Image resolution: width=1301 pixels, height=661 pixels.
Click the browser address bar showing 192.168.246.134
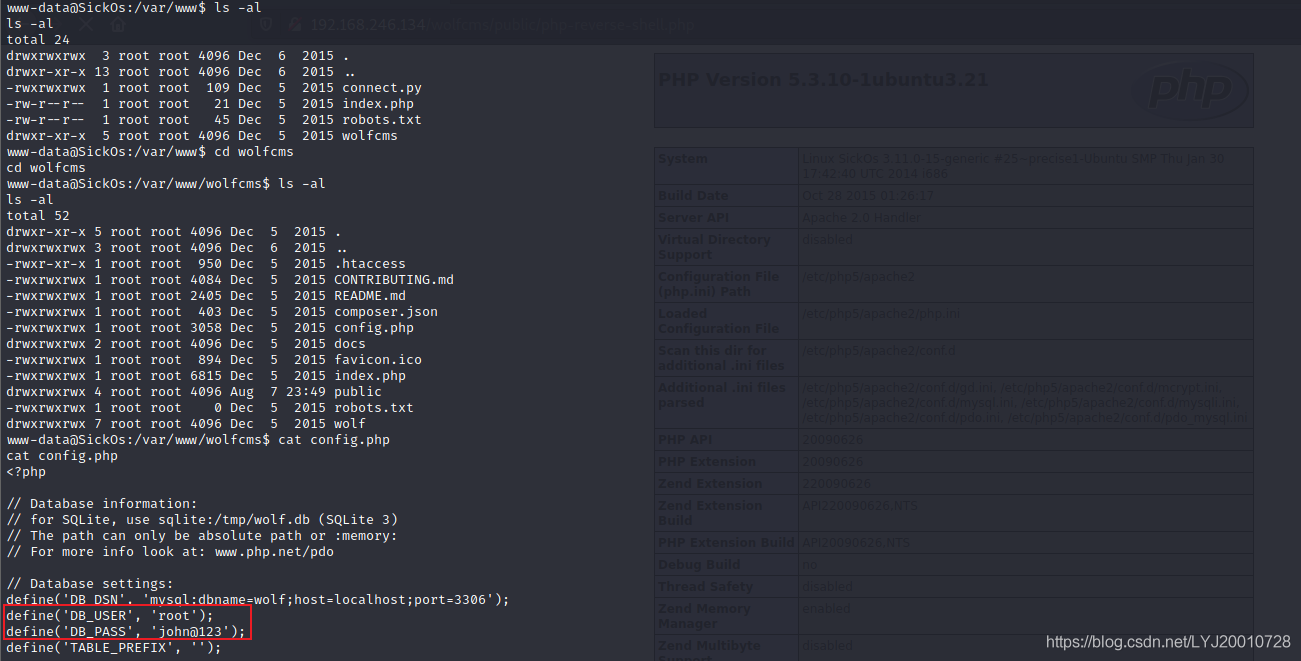[500, 24]
